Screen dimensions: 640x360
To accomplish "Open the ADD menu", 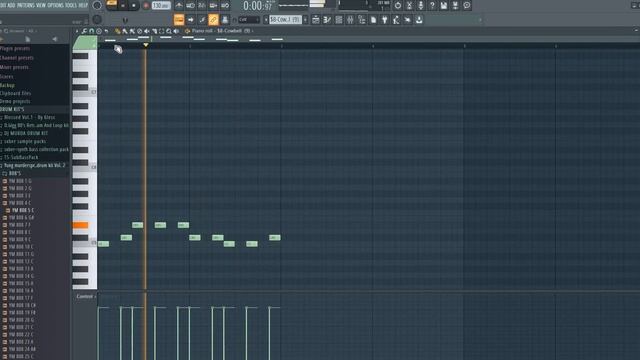I will [11, 5].
